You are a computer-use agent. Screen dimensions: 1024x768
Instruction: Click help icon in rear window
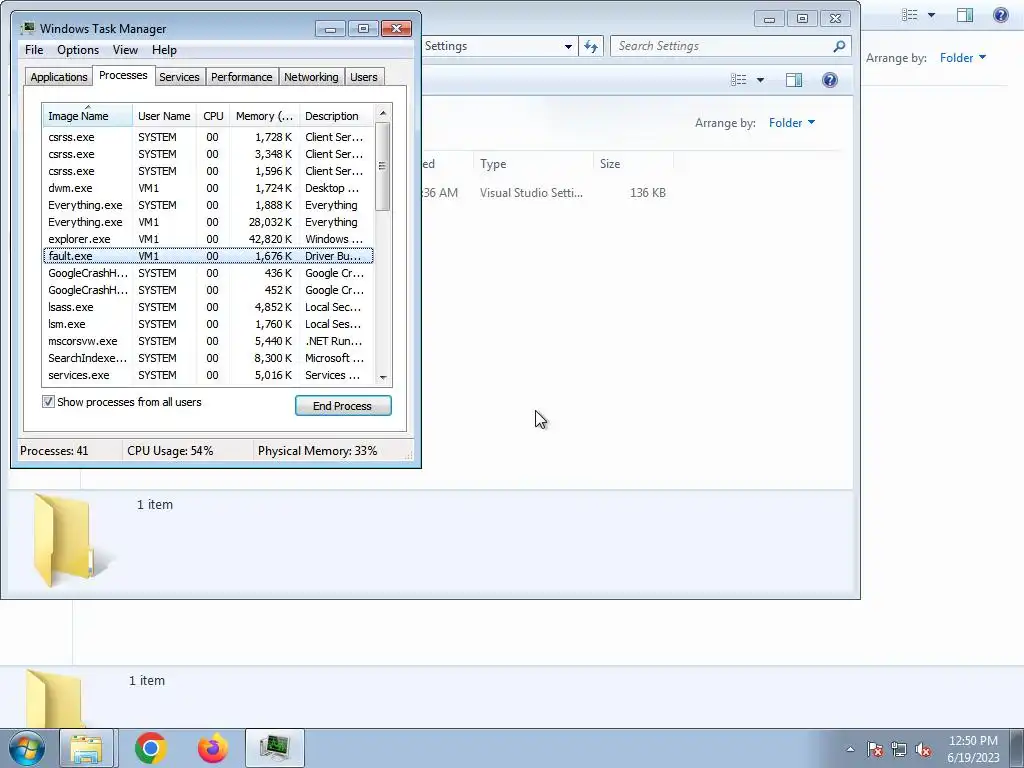pyautogui.click(x=1000, y=14)
